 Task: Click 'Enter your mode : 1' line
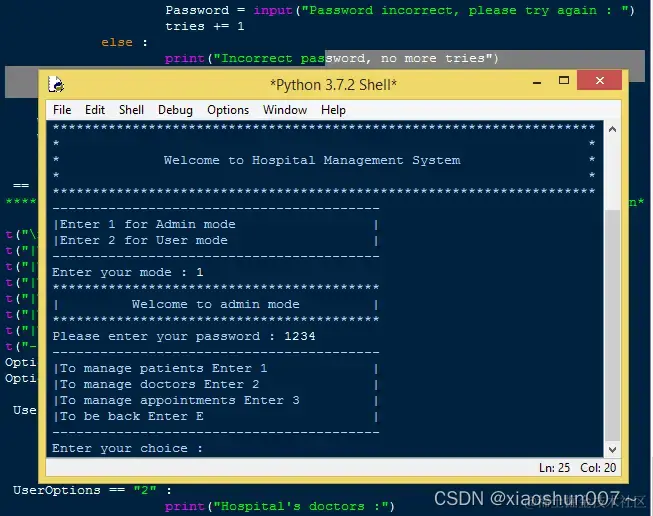(127, 272)
